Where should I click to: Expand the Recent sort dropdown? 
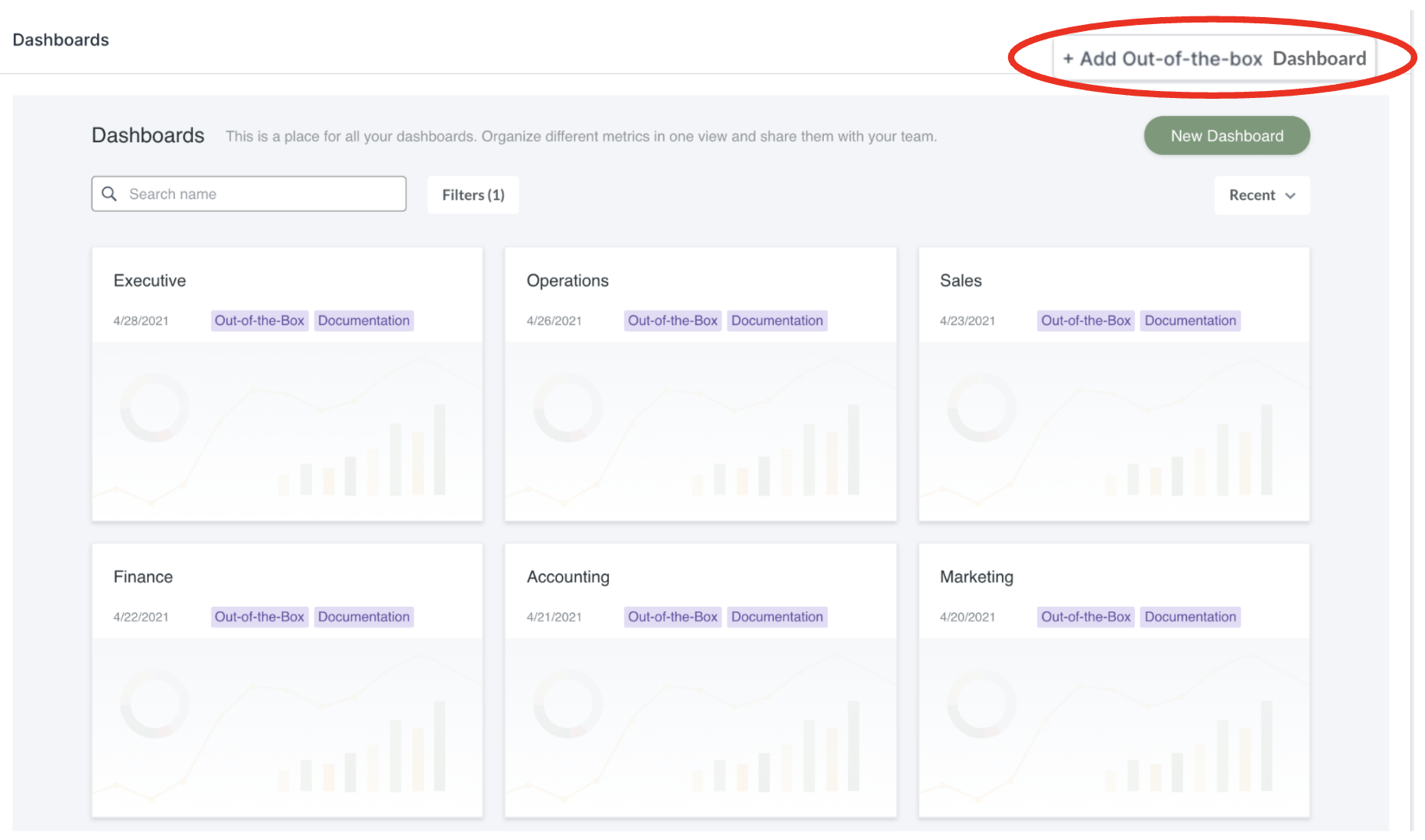(x=1261, y=195)
